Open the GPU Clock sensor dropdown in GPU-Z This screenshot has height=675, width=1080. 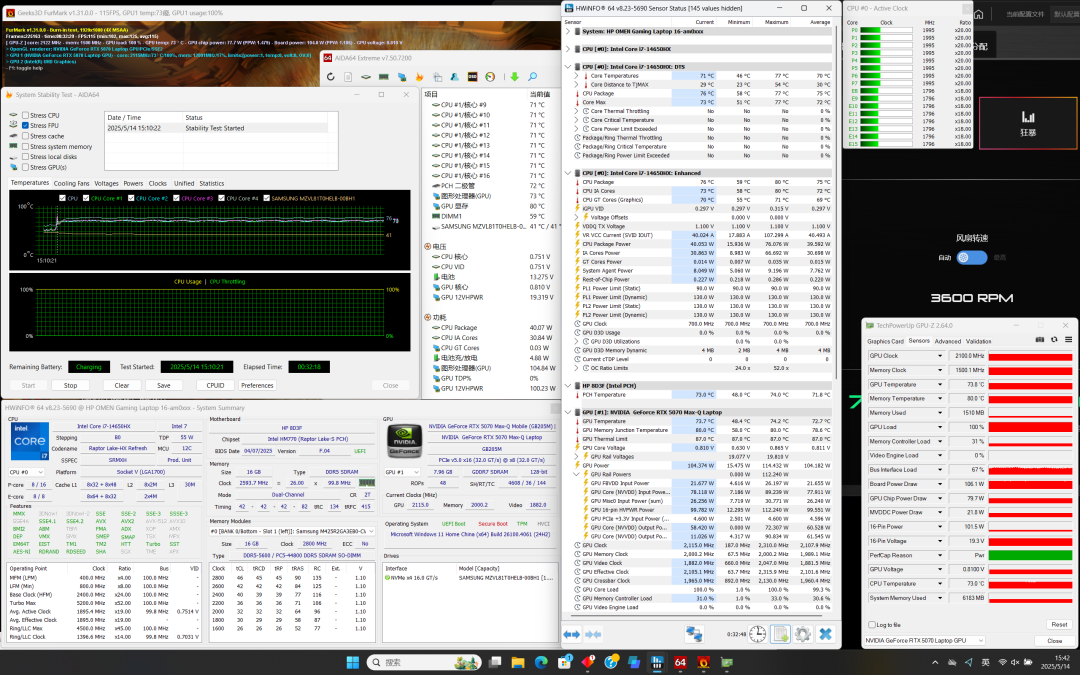click(x=939, y=356)
